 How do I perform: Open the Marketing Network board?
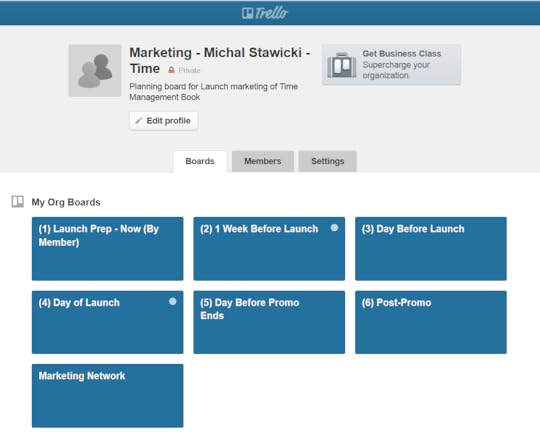point(107,395)
